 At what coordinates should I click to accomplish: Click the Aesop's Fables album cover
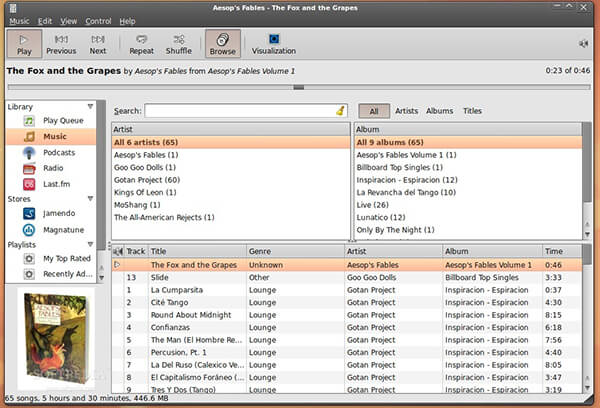(56, 339)
